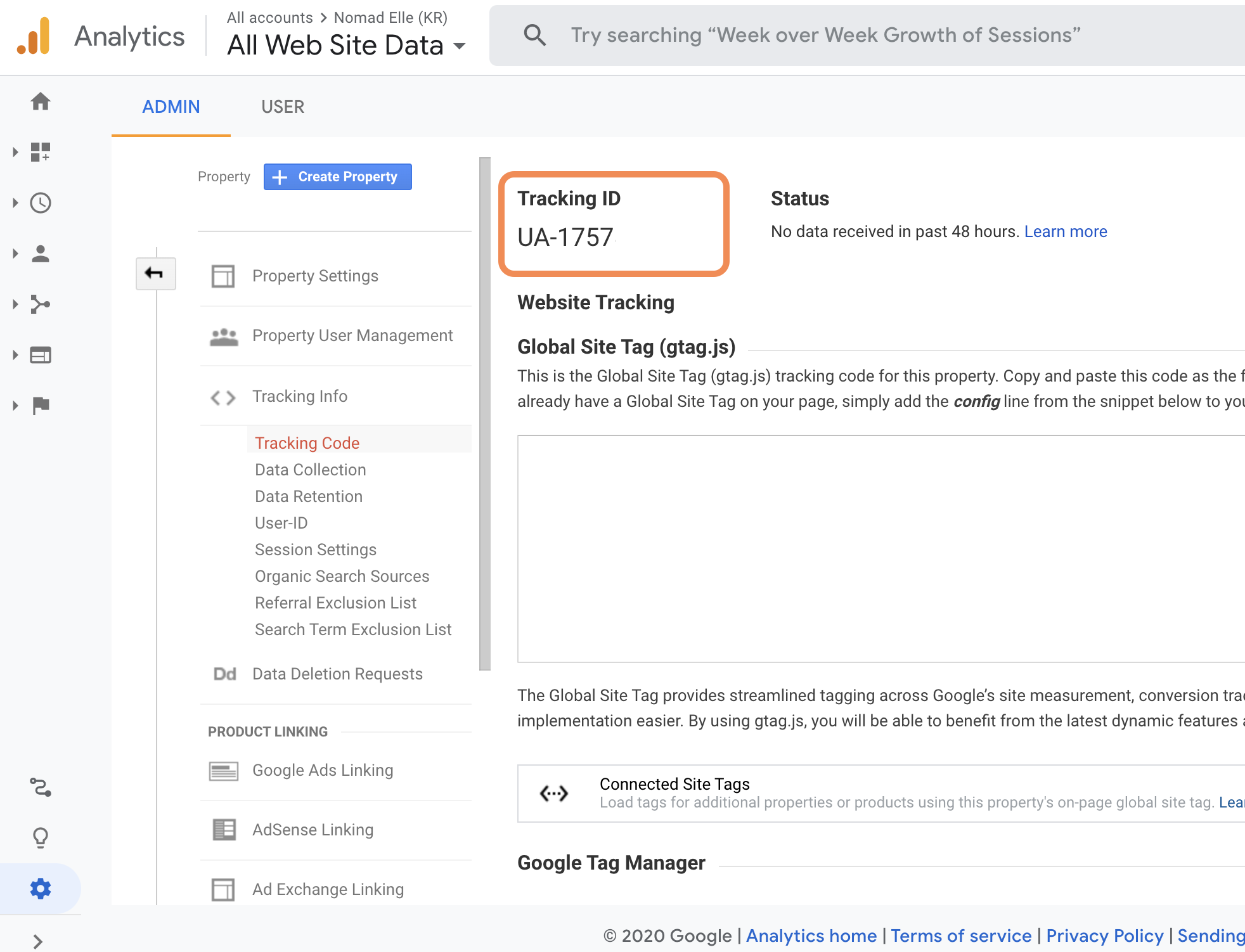Expand the Realtime section arrow

pos(15,203)
